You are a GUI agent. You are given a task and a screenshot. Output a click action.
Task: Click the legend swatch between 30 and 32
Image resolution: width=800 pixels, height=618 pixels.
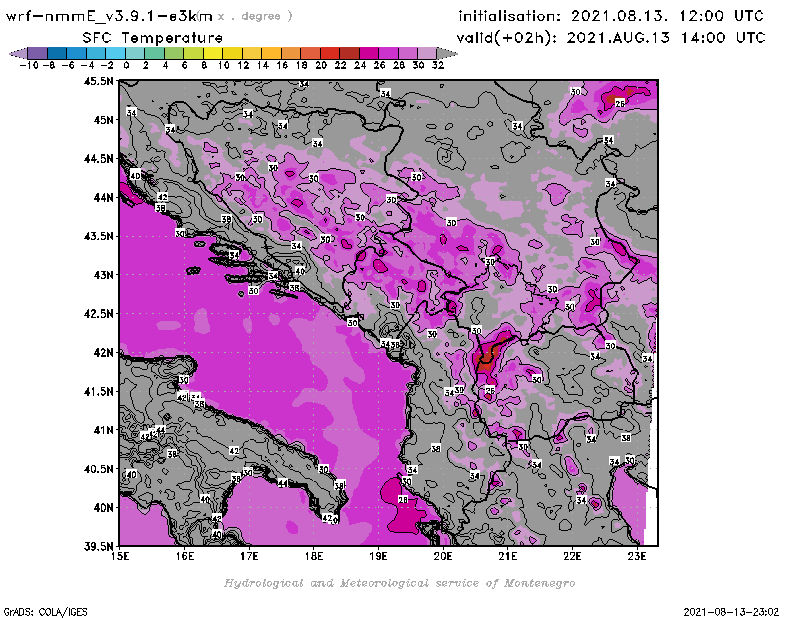coord(427,53)
